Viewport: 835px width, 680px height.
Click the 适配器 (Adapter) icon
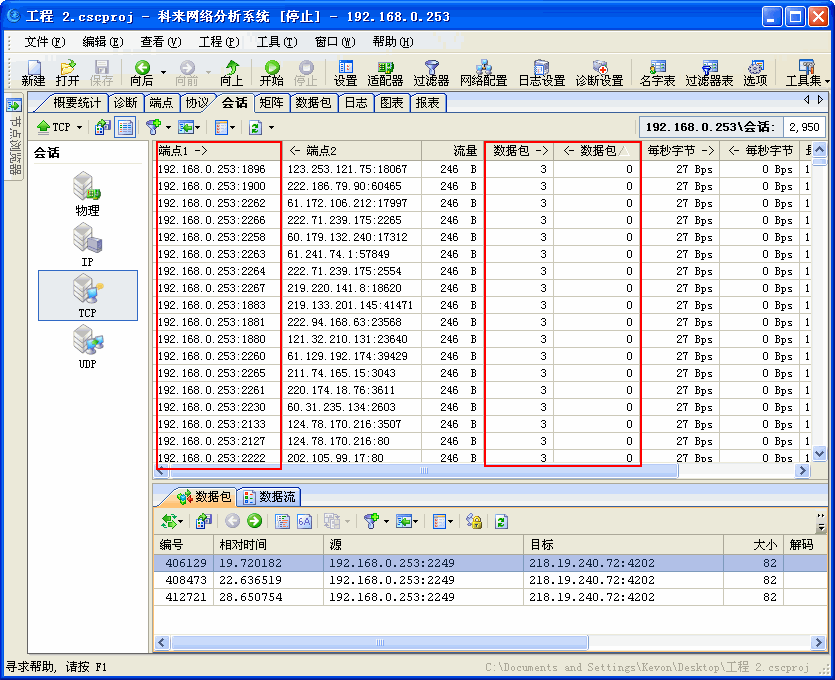click(x=385, y=72)
